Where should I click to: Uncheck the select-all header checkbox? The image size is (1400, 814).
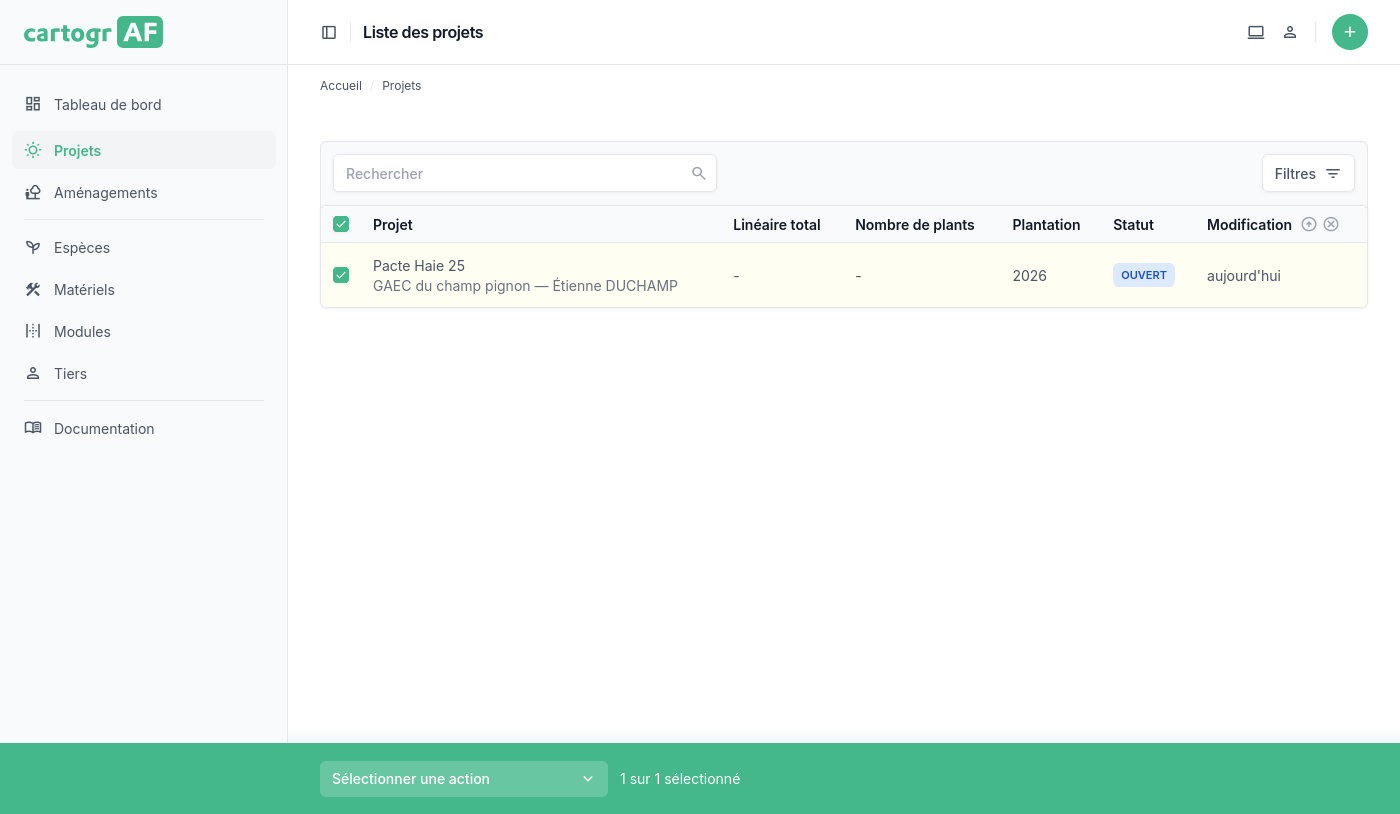point(341,224)
